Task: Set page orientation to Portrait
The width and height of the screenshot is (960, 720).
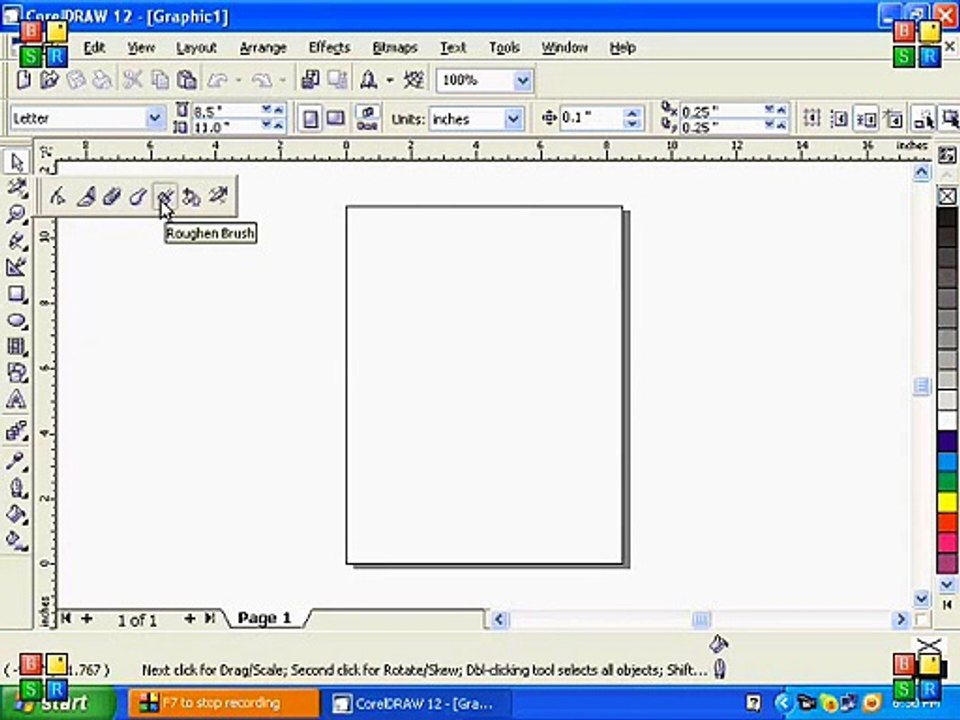Action: click(x=310, y=118)
